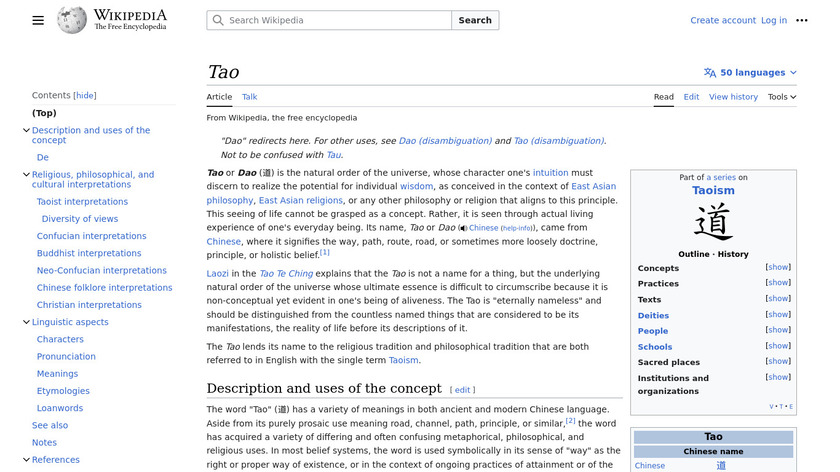Open the hamburger main menu
840x472 pixels.
coord(38,20)
